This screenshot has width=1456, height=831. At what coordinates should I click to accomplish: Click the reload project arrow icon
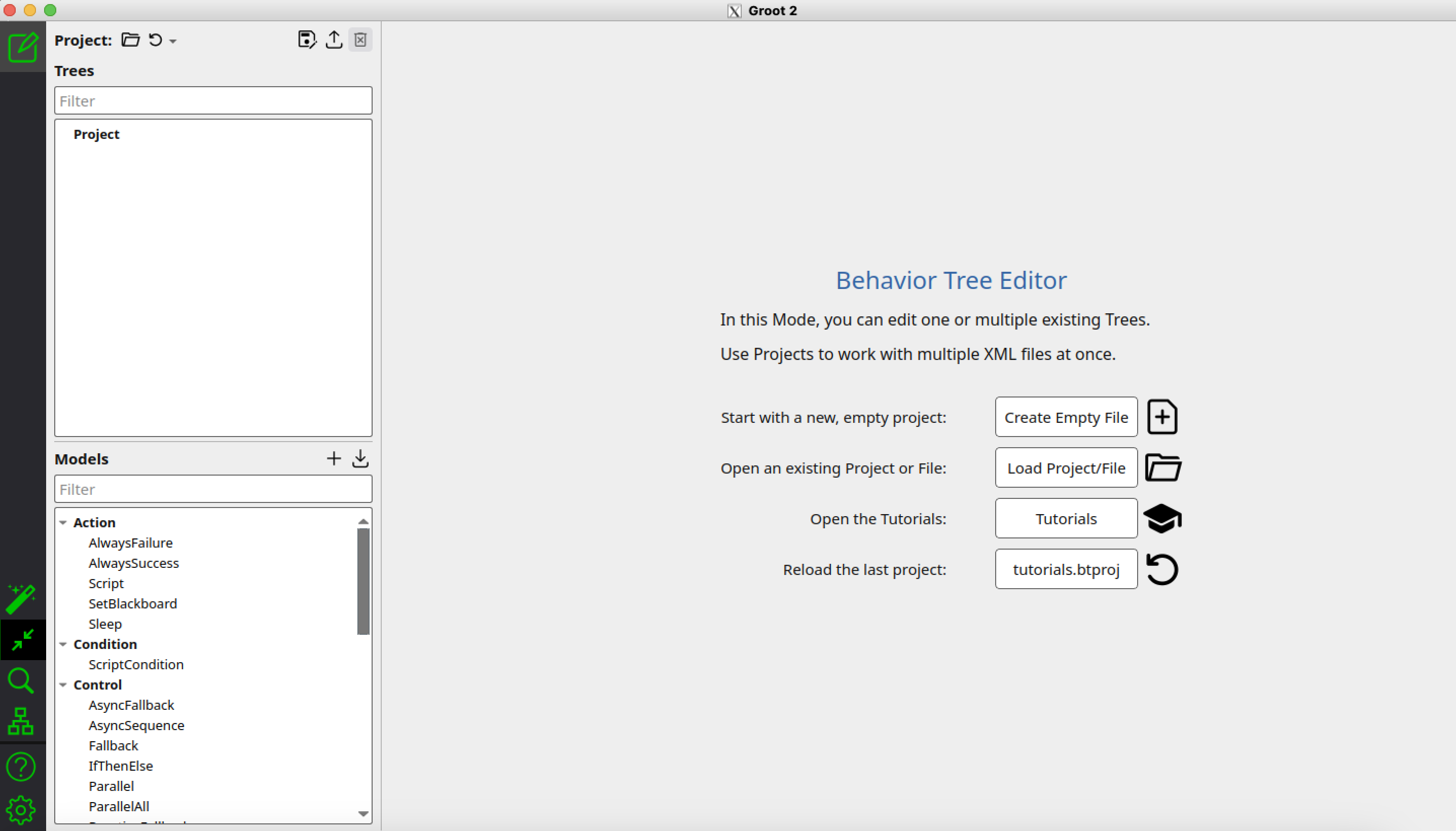point(155,40)
